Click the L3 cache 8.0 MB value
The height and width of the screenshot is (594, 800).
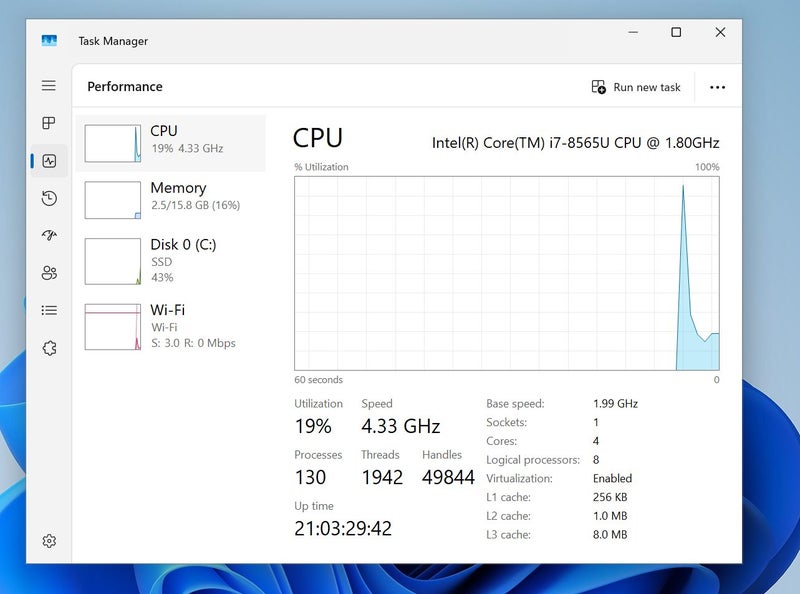(610, 535)
